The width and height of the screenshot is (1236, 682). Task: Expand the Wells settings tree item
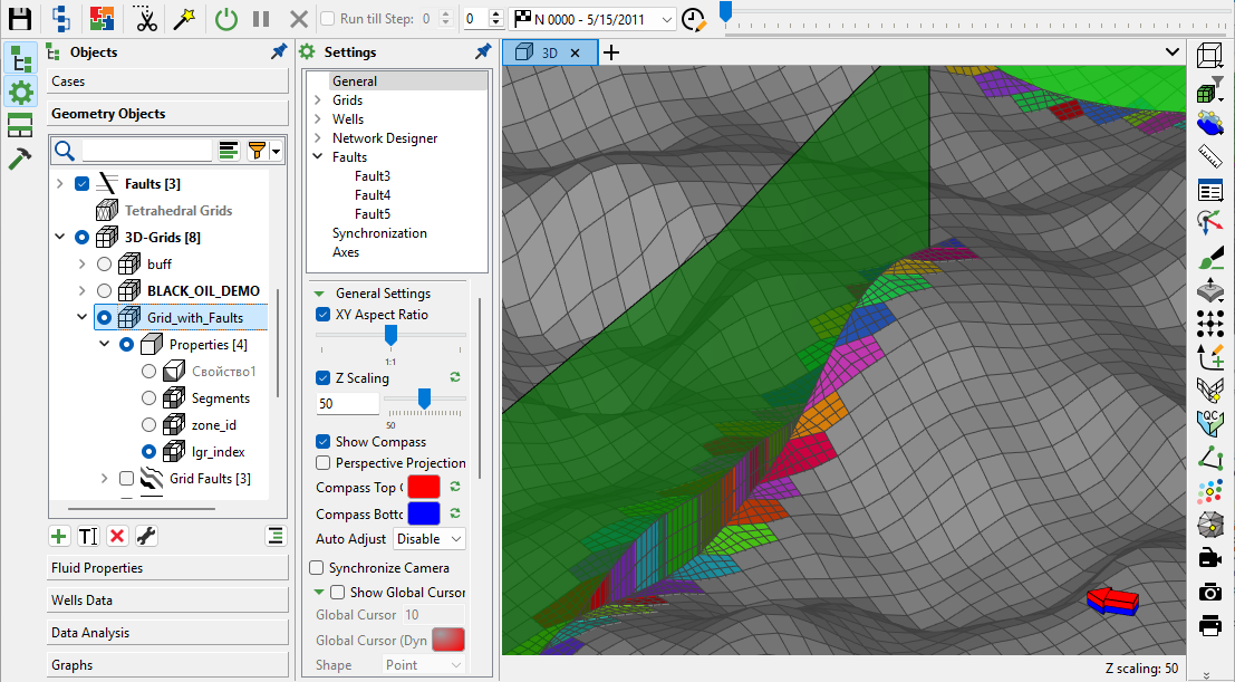[318, 119]
